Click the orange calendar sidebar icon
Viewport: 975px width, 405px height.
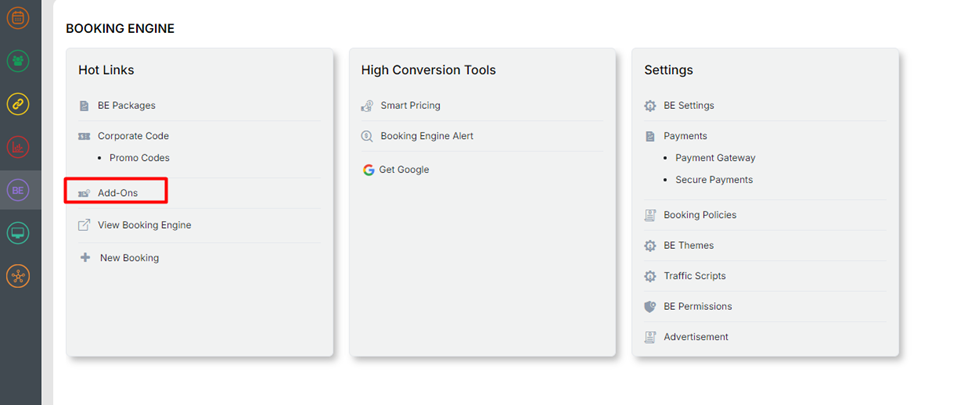click(18, 17)
